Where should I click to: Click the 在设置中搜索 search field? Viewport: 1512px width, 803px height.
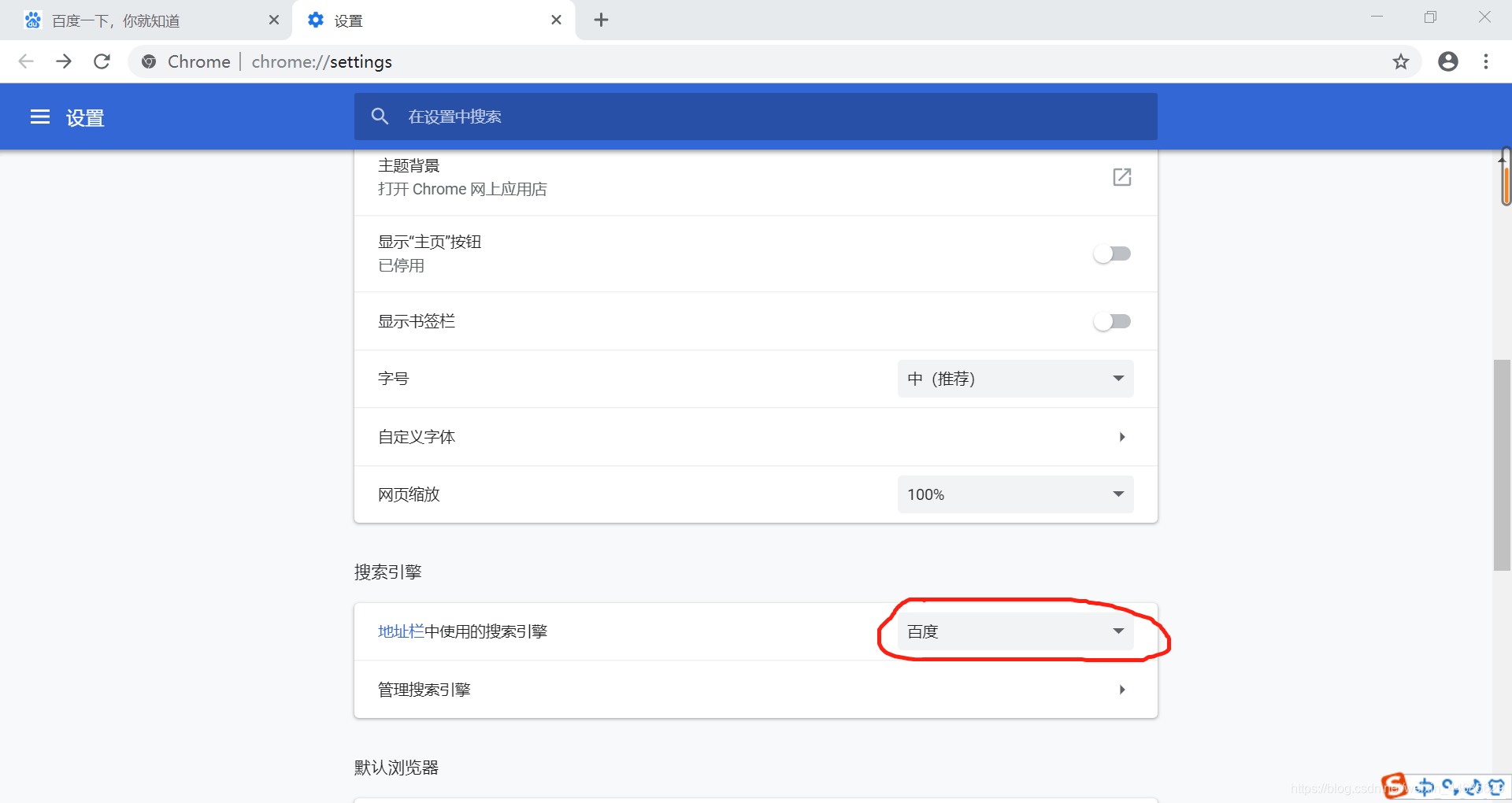(755, 117)
